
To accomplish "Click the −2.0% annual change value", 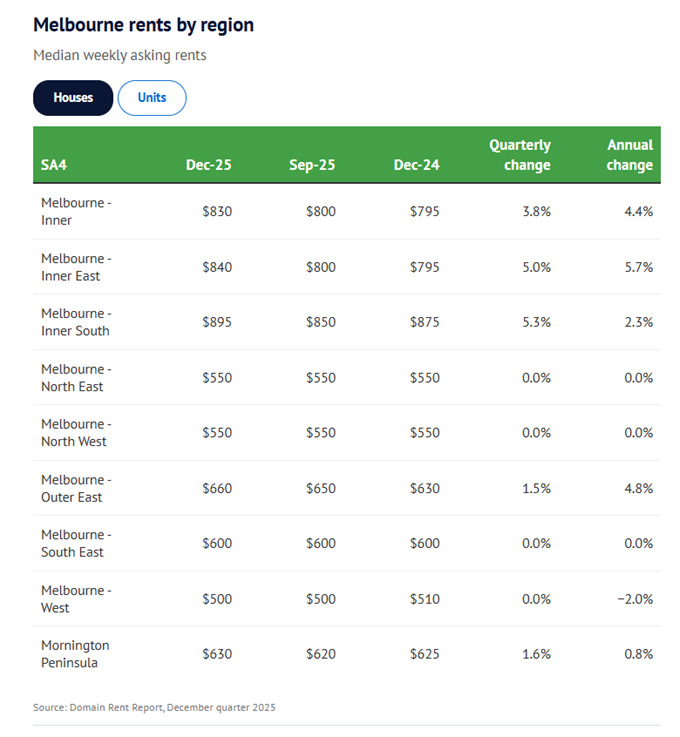I will click(632, 599).
